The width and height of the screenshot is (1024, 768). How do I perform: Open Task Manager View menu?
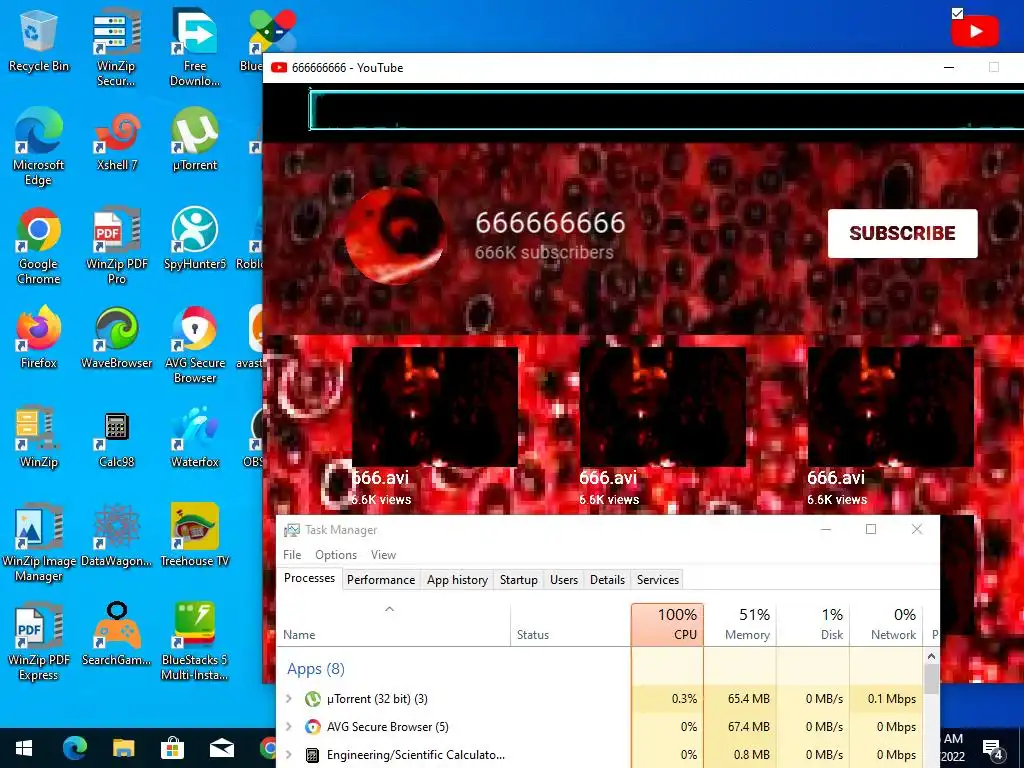pyautogui.click(x=383, y=554)
